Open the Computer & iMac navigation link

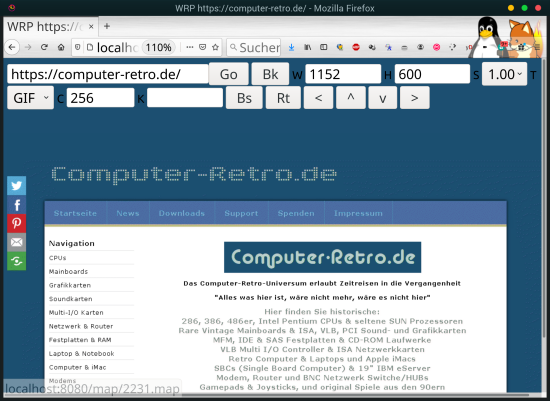tap(78, 367)
